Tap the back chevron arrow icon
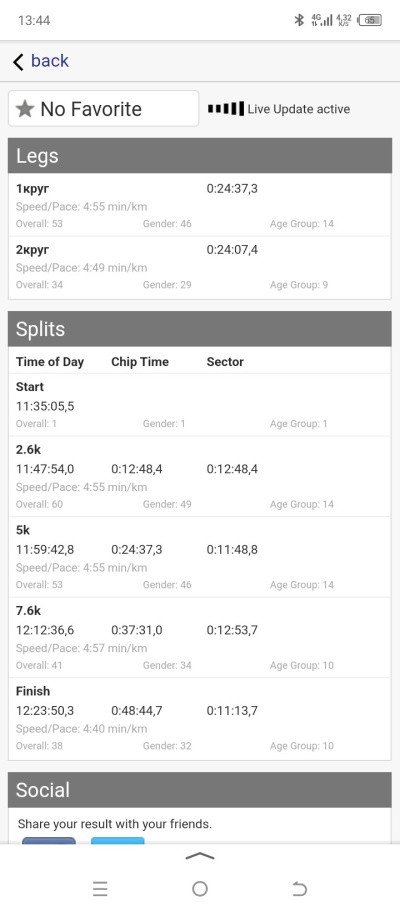This screenshot has height=911, width=400. point(18,62)
